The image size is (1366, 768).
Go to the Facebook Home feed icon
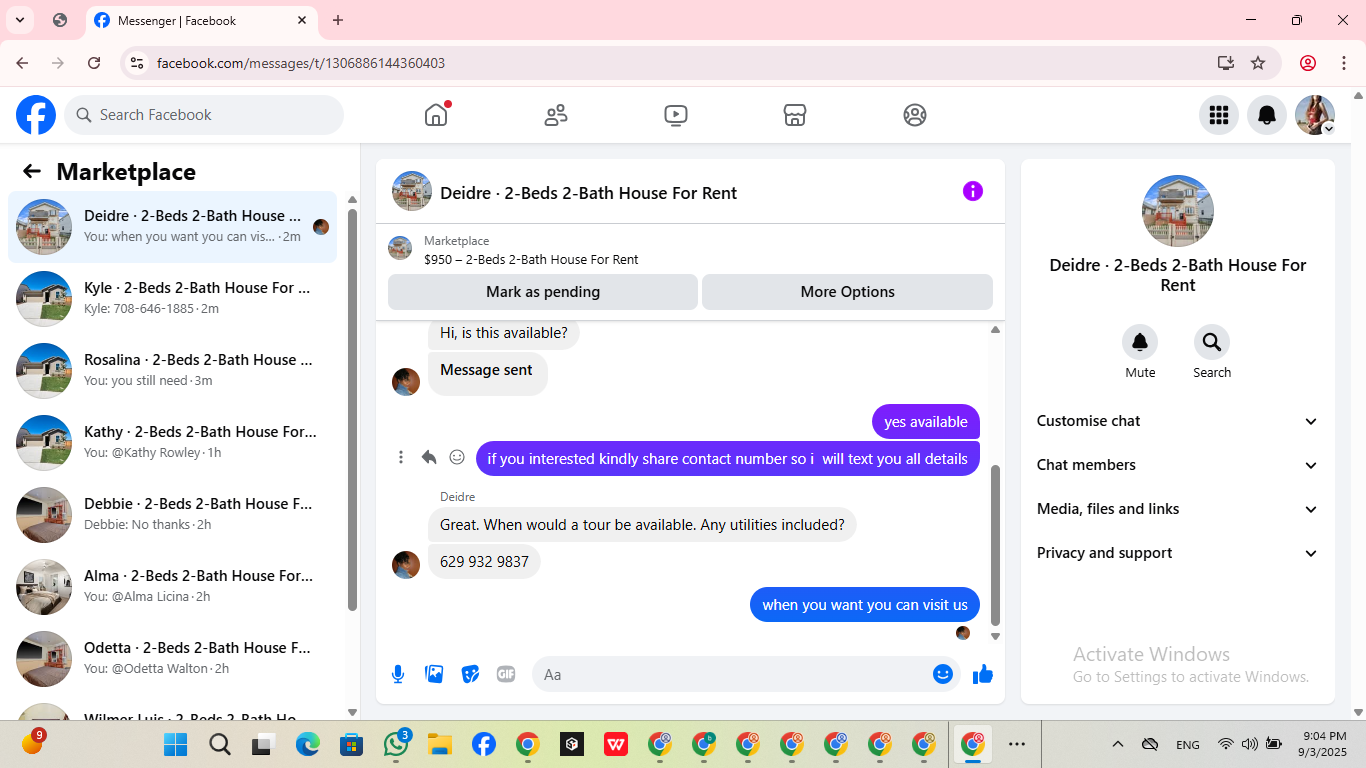coord(436,115)
